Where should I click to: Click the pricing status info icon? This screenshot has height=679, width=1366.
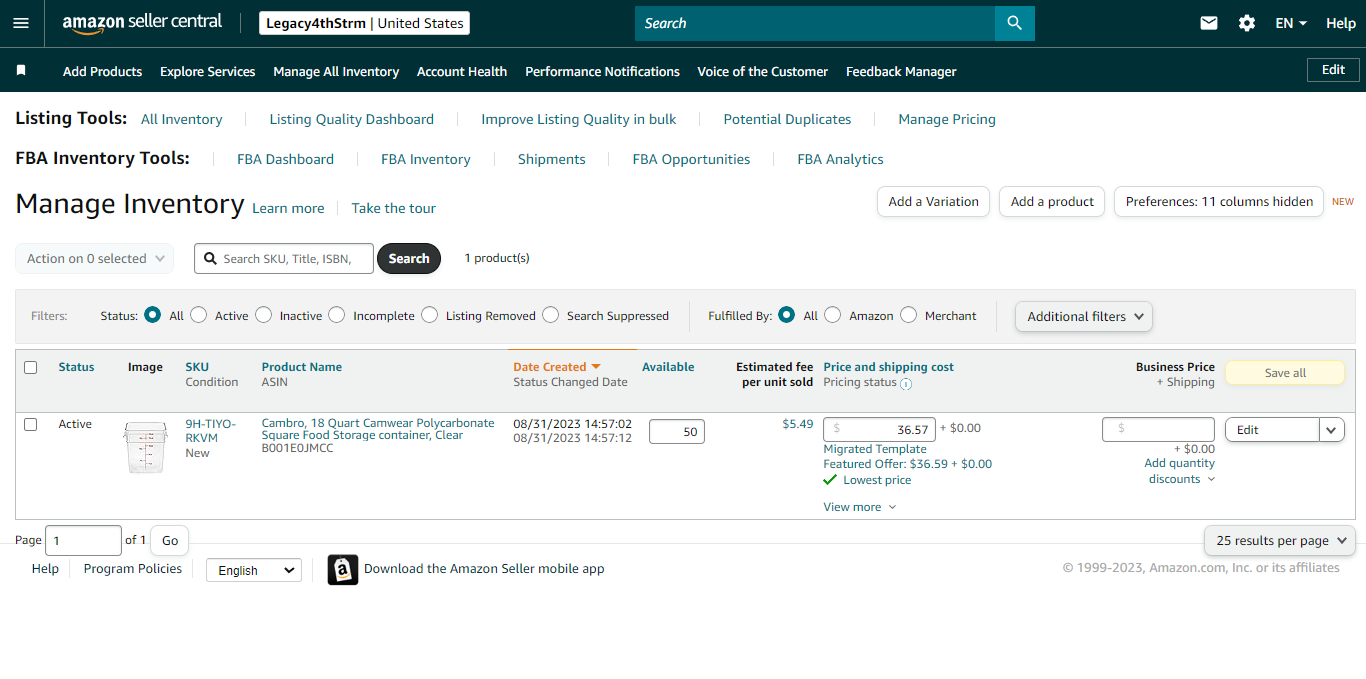(906, 384)
